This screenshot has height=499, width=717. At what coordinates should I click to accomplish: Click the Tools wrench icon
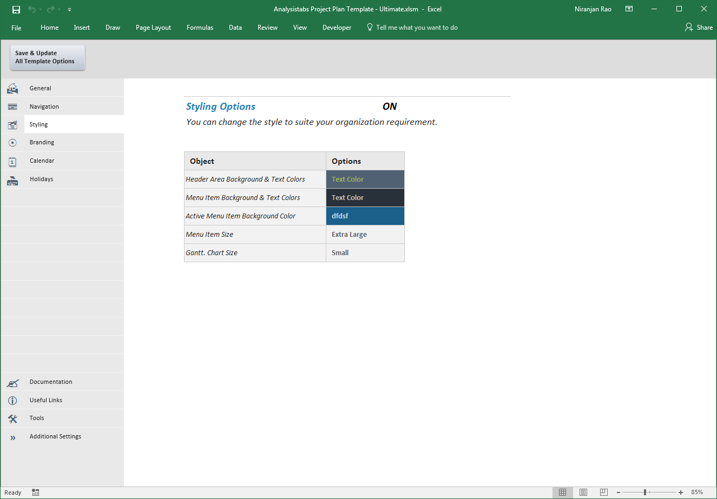pos(13,419)
